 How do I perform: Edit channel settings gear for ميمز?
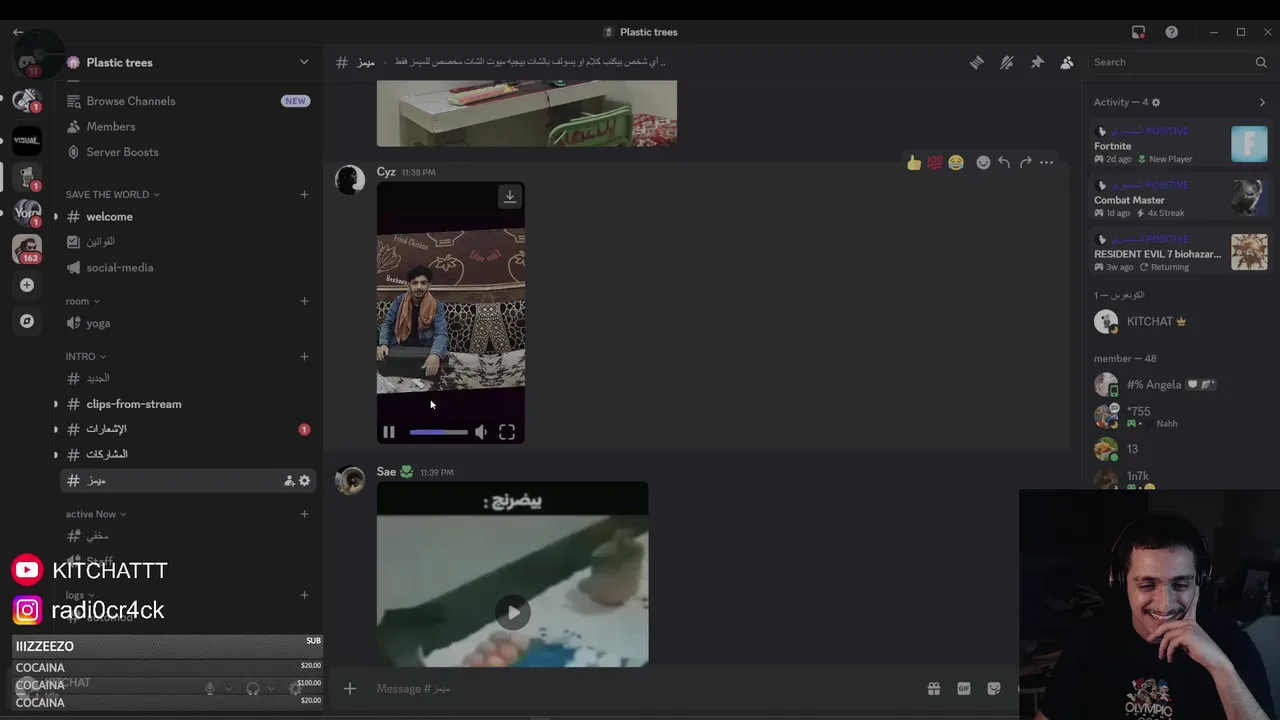click(305, 481)
